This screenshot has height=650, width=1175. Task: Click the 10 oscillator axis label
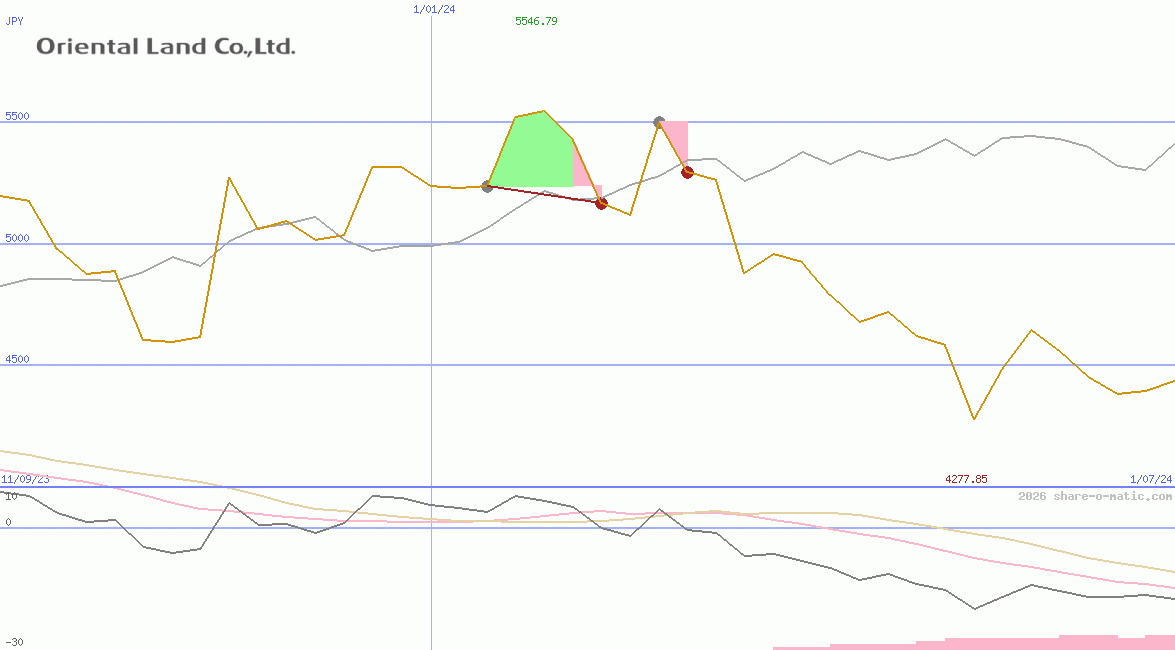point(11,496)
